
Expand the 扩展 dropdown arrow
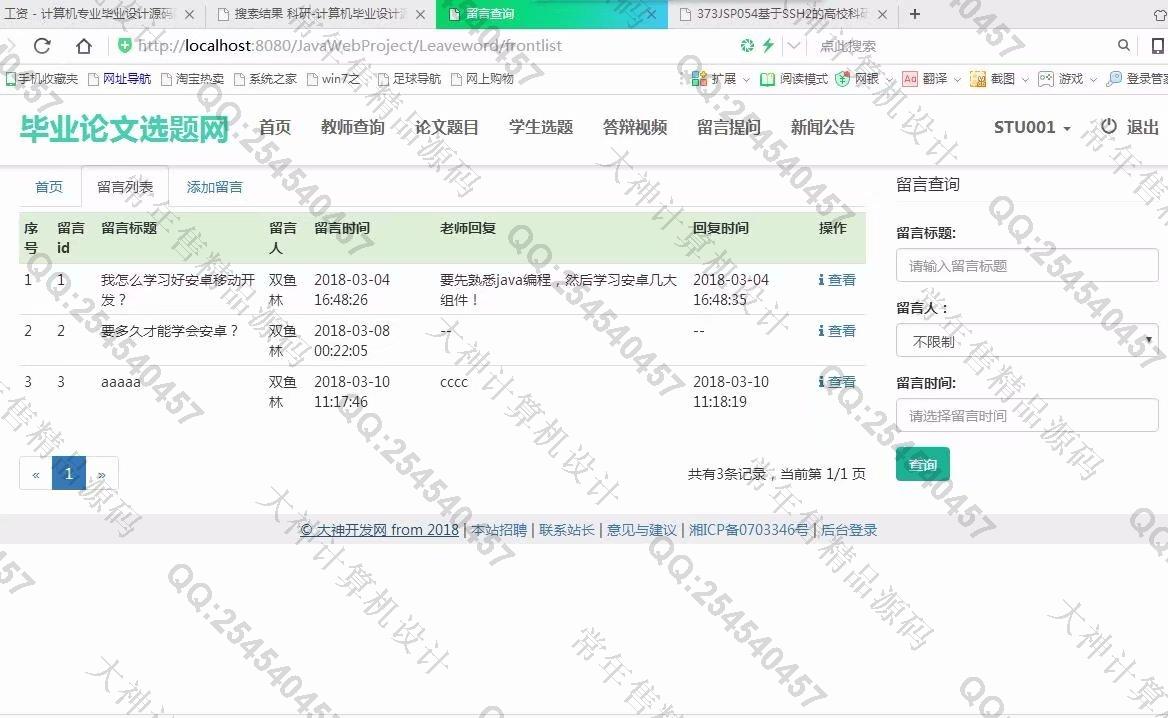coord(746,79)
